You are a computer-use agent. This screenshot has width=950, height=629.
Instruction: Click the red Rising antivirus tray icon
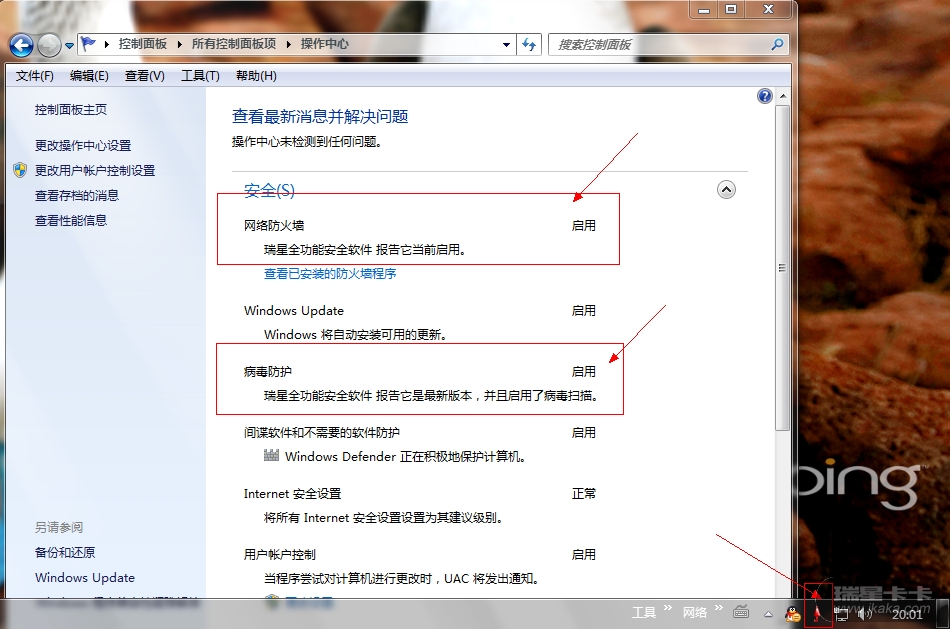coord(818,613)
